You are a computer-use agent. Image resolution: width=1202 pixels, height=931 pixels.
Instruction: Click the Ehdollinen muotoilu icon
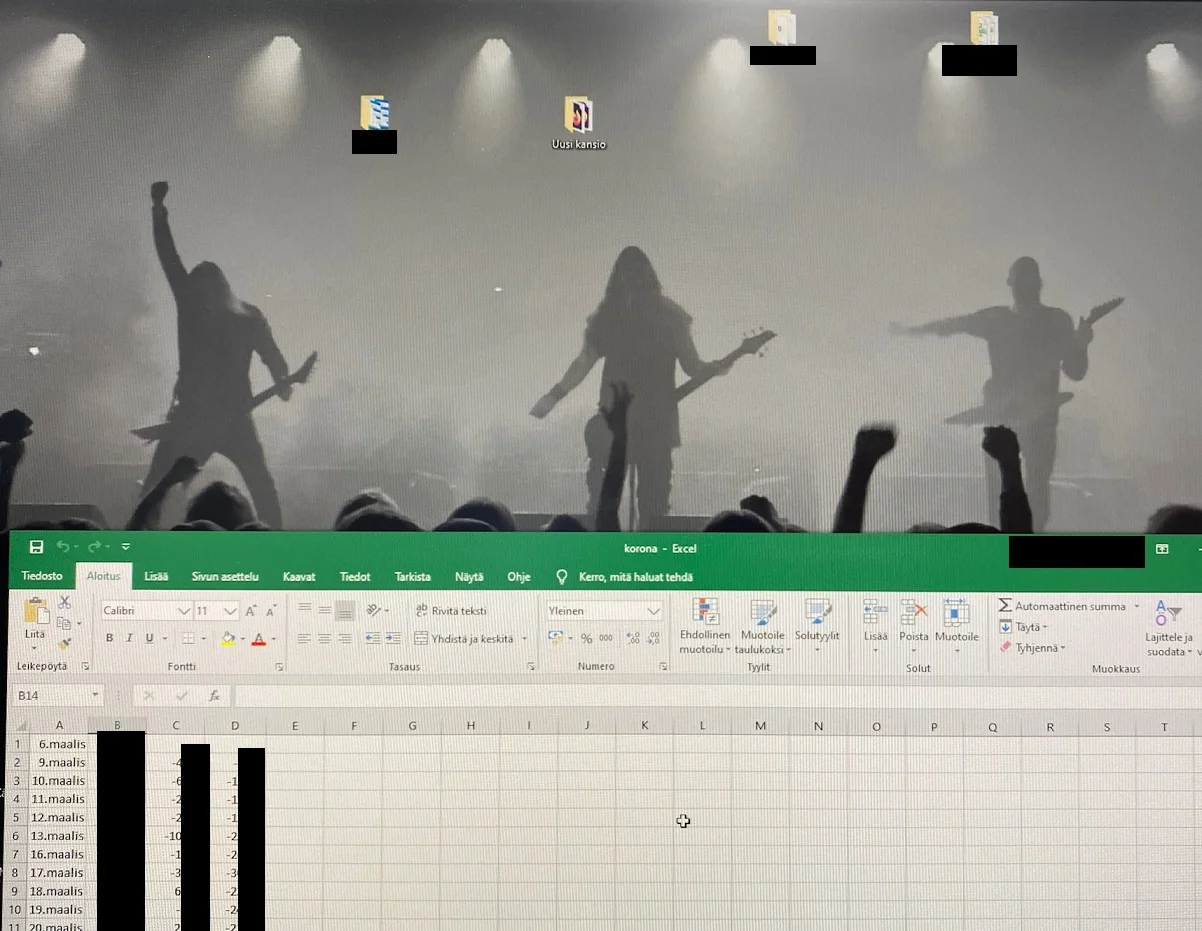click(x=706, y=612)
